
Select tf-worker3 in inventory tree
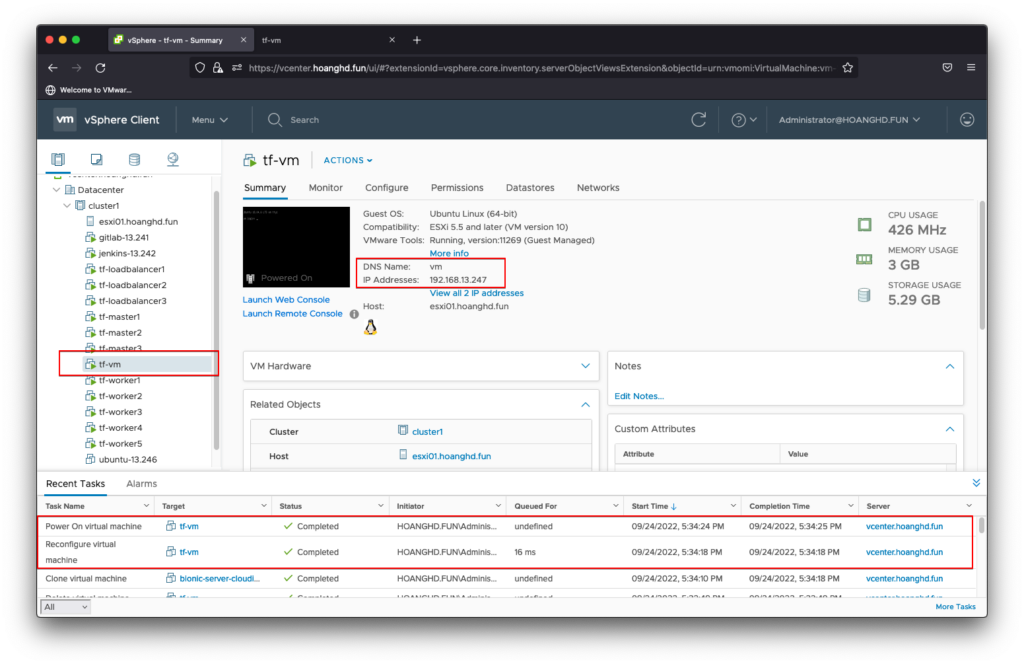click(120, 412)
